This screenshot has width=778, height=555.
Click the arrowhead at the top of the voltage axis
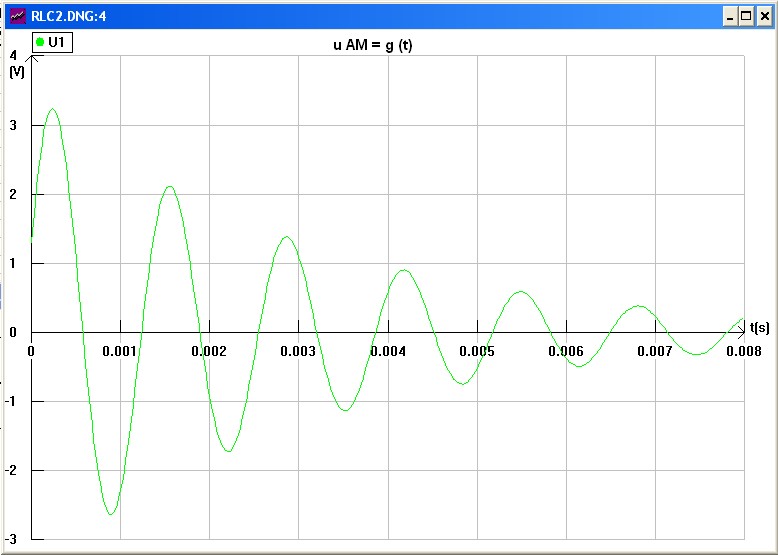(31, 59)
